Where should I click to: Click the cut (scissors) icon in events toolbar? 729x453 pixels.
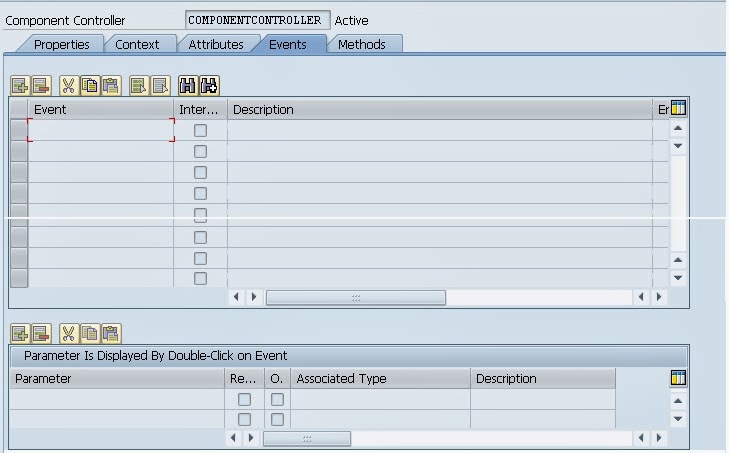68,86
